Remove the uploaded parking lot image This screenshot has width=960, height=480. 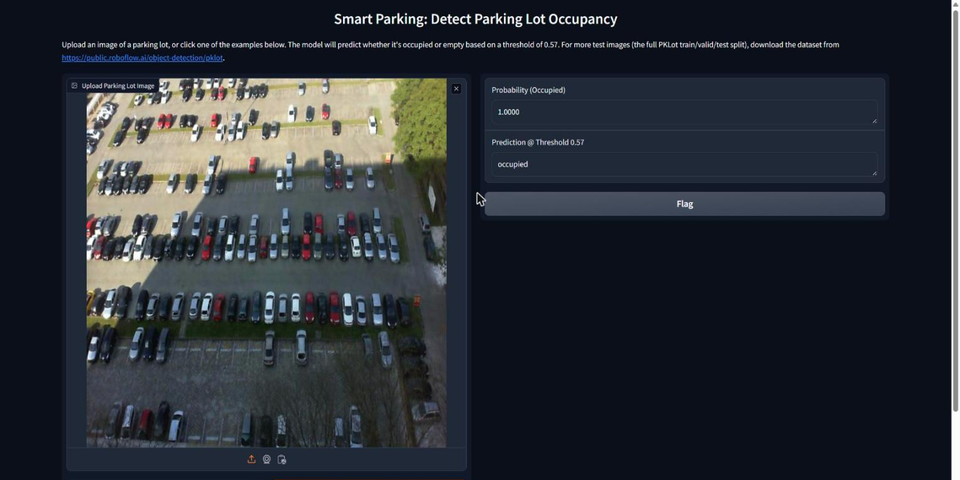pos(456,89)
